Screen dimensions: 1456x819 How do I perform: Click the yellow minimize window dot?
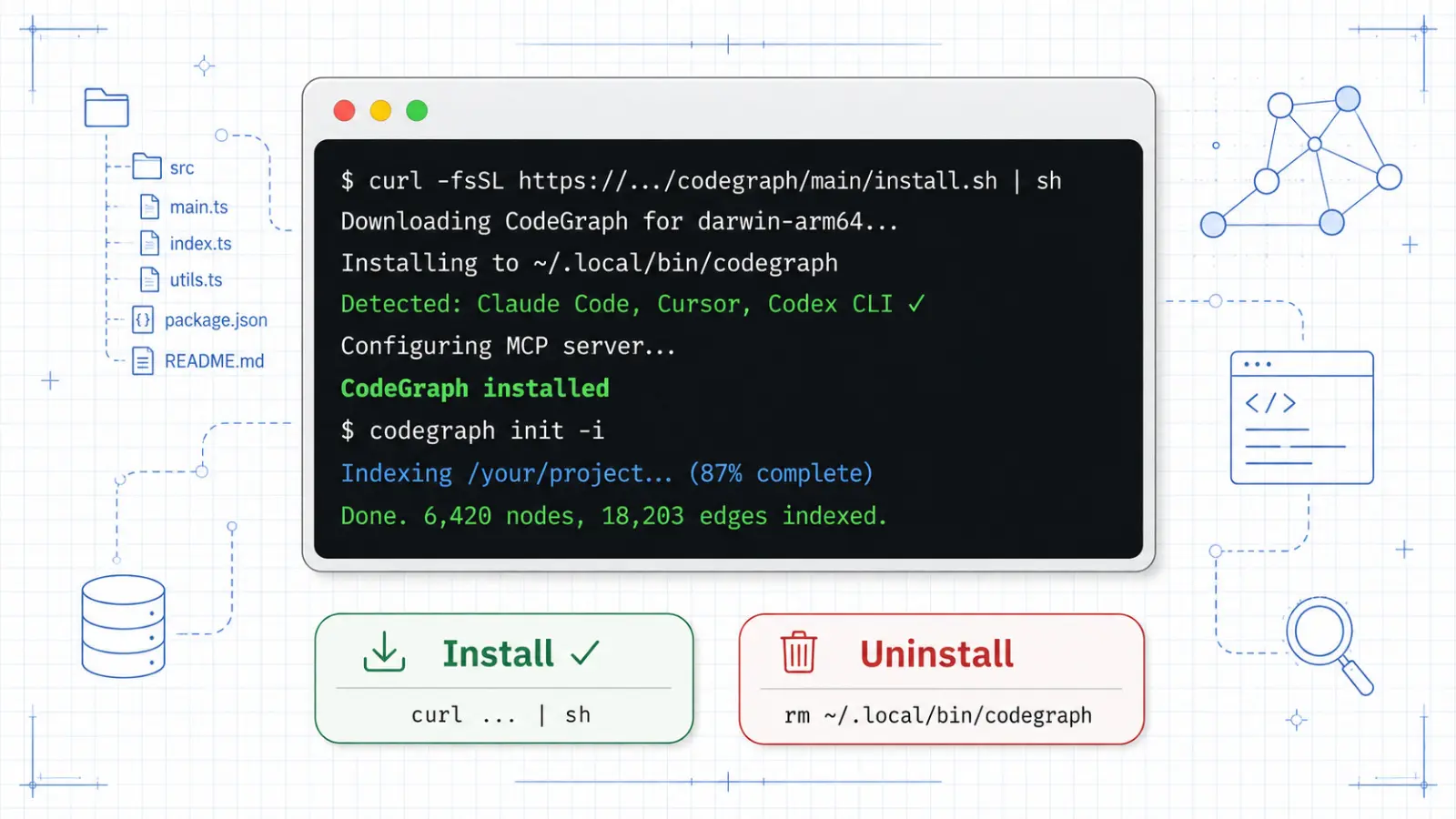(380, 111)
